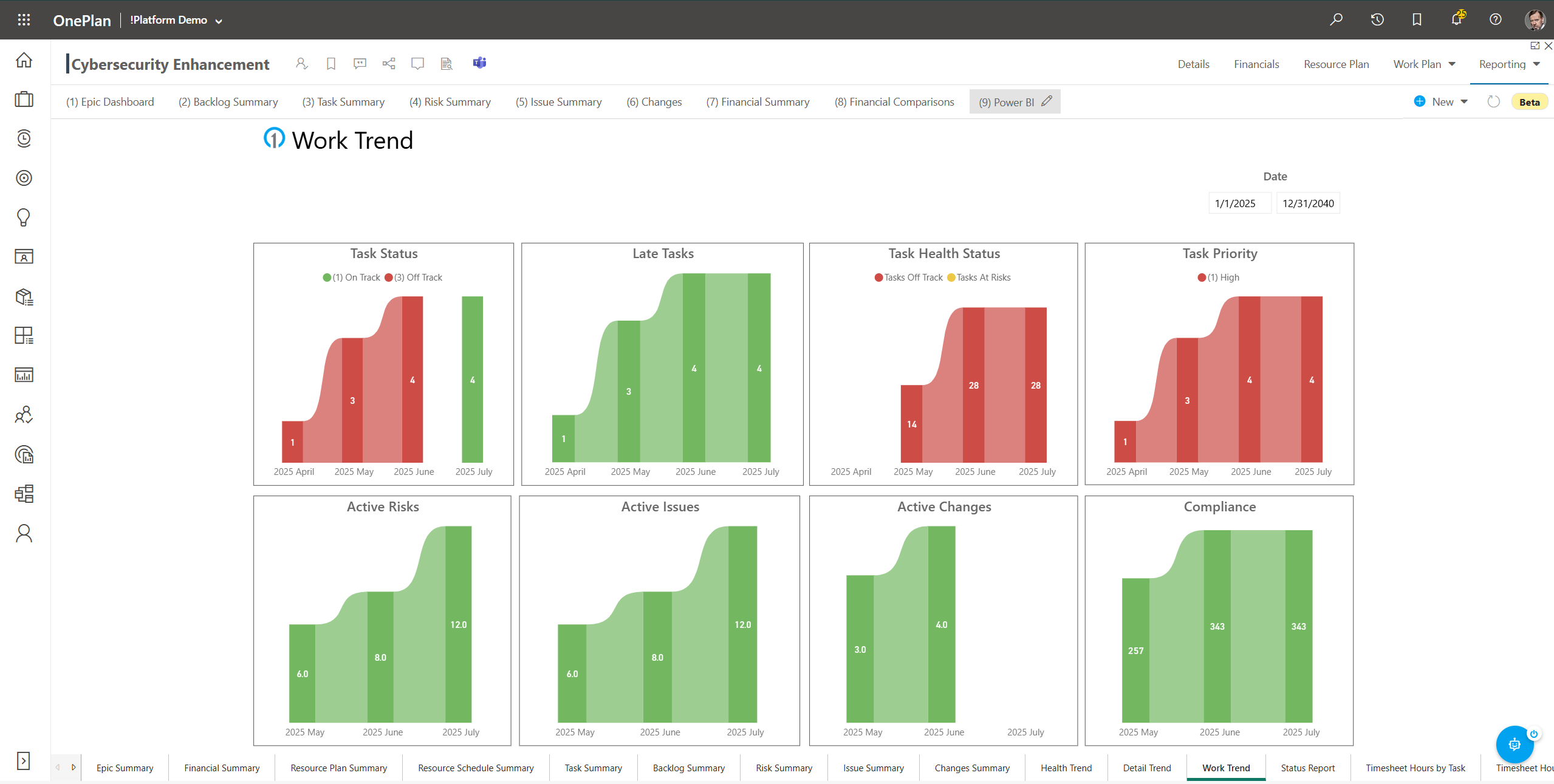
Task: Open the recent history clock icon
Action: pos(1377,19)
